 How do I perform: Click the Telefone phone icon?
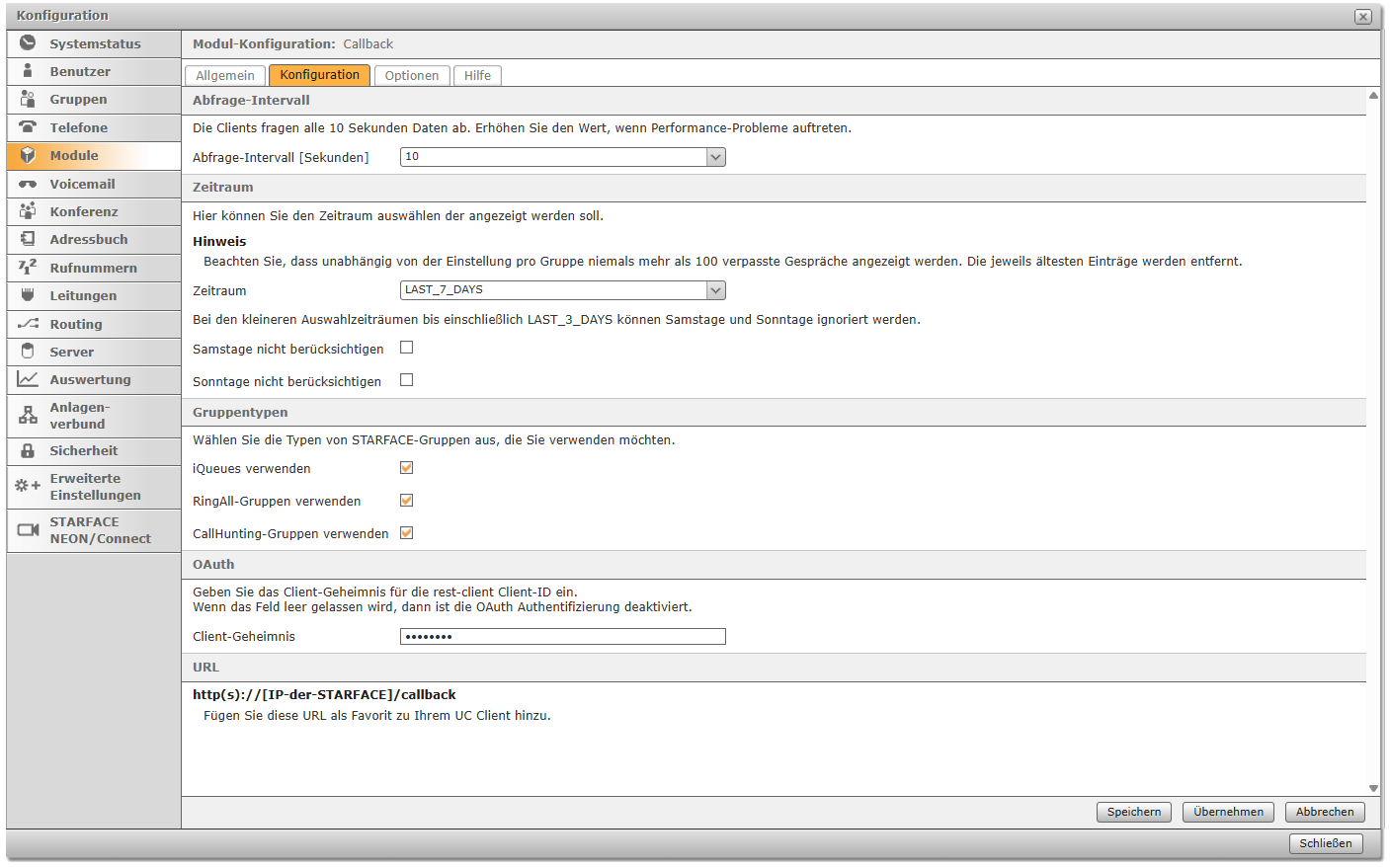(x=28, y=127)
